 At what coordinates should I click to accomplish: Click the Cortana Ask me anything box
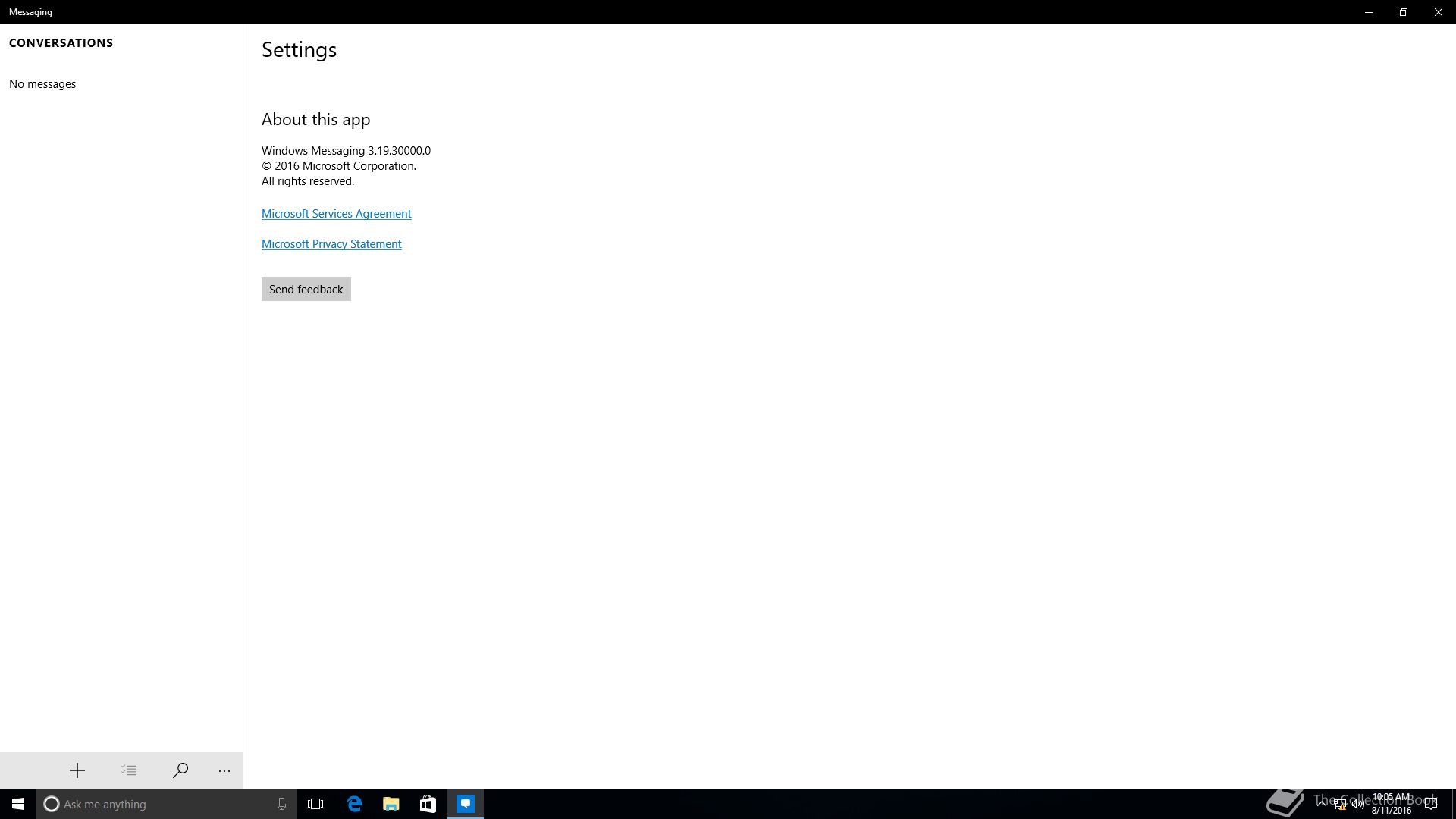tap(166, 804)
